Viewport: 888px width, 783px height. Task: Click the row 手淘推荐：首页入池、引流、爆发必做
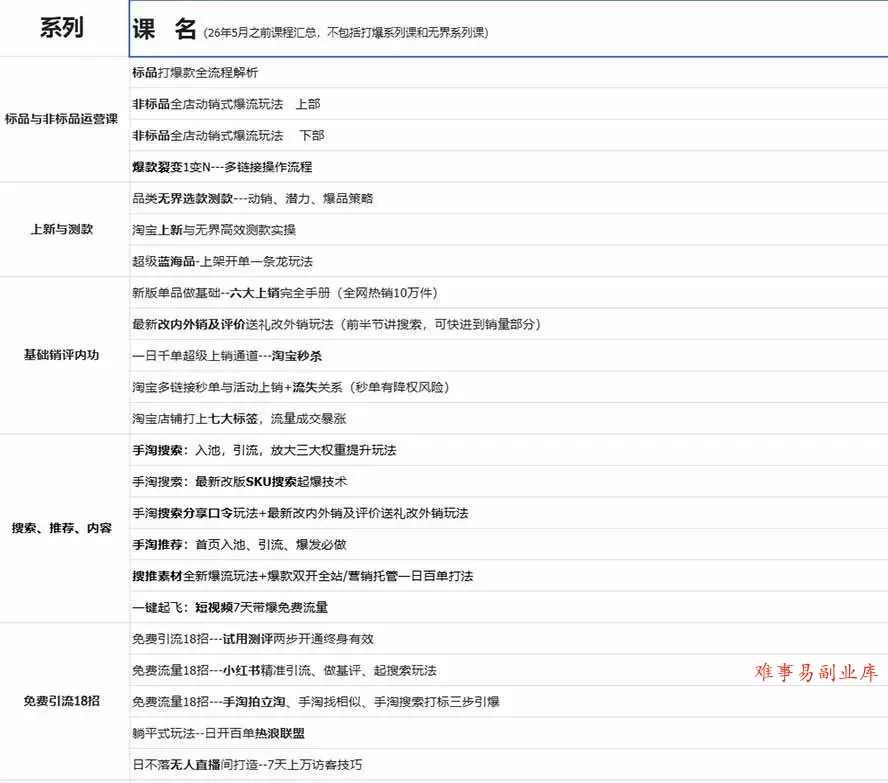(x=509, y=545)
